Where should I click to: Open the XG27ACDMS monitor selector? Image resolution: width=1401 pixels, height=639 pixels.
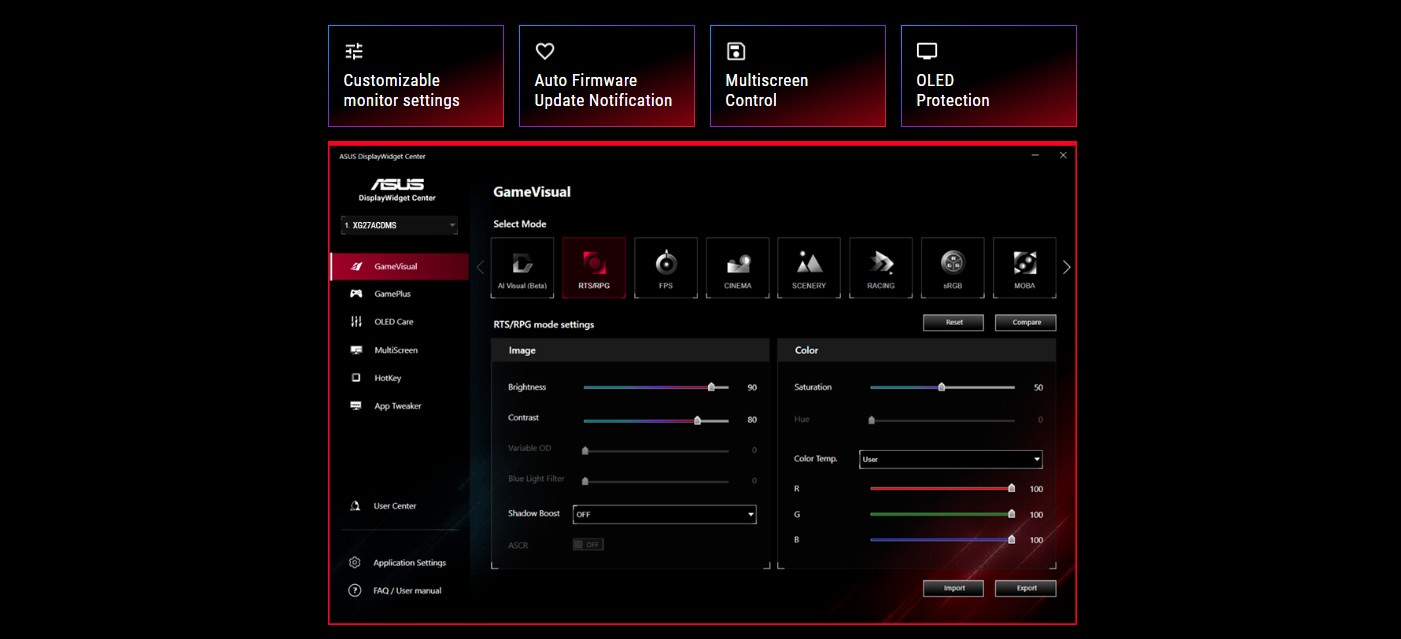pos(399,226)
